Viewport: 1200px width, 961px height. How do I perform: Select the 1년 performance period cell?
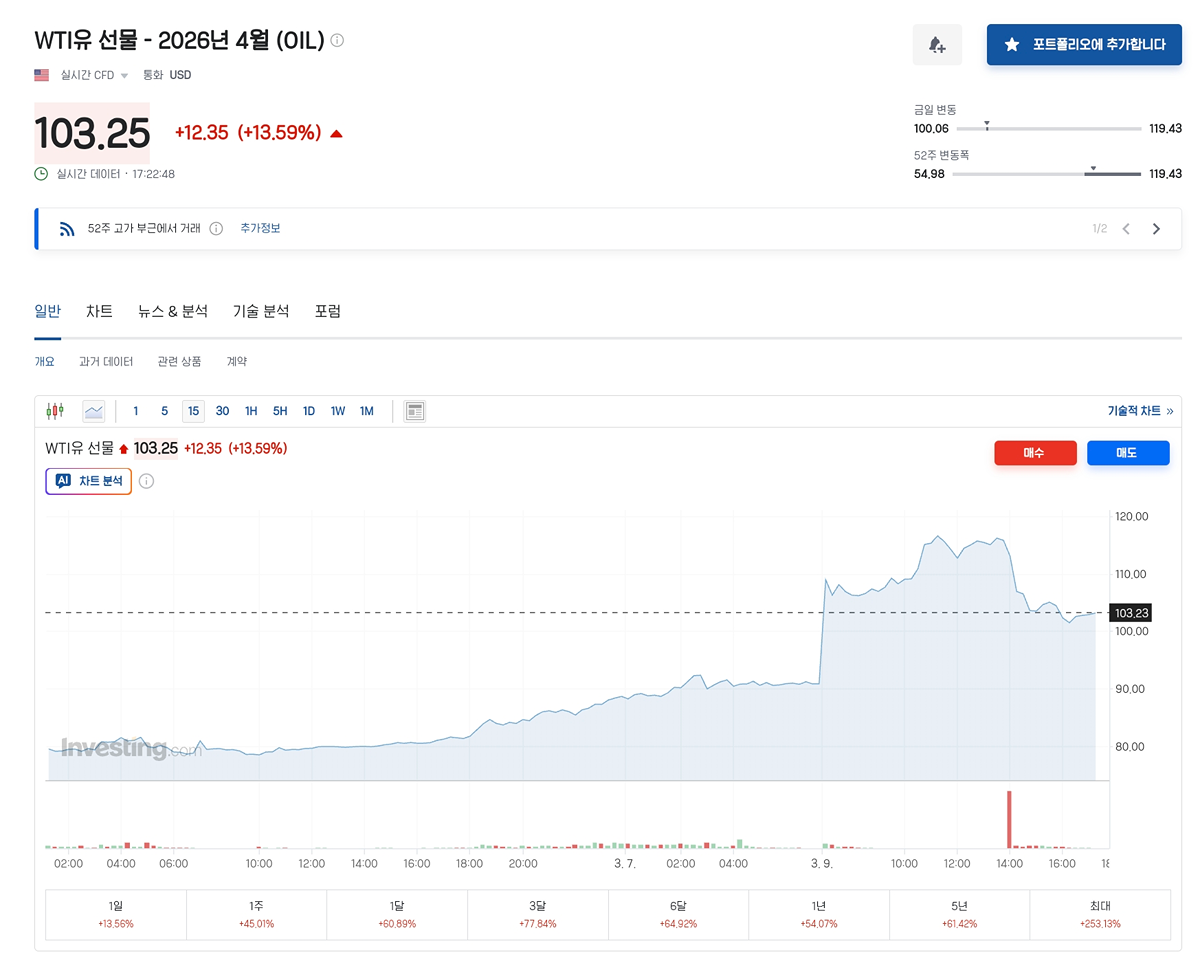click(819, 914)
